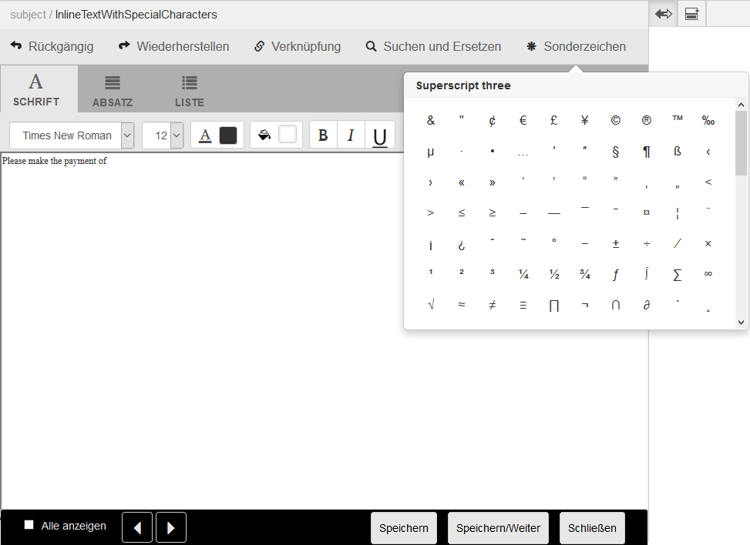Click the previous arrow button

pos(137,528)
